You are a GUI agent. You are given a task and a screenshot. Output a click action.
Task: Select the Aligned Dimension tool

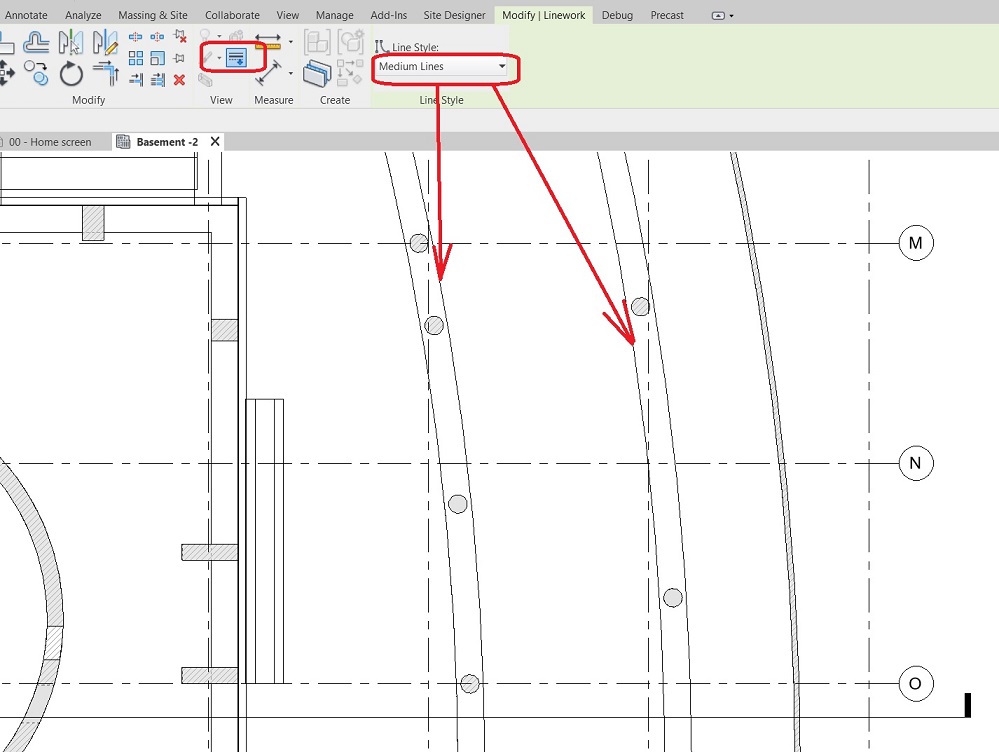pos(268,38)
